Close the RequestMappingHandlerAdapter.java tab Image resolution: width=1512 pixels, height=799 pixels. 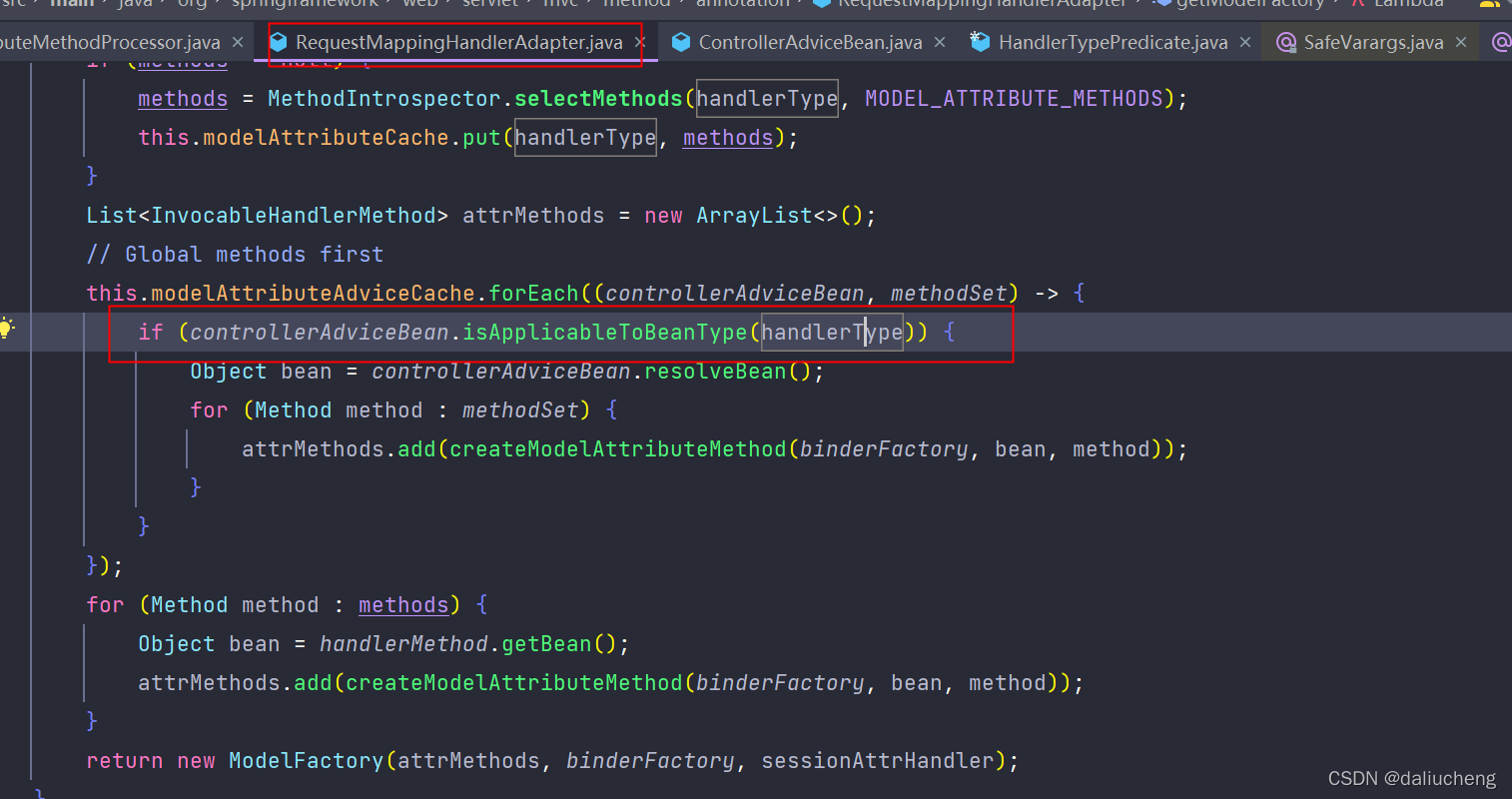tap(640, 42)
